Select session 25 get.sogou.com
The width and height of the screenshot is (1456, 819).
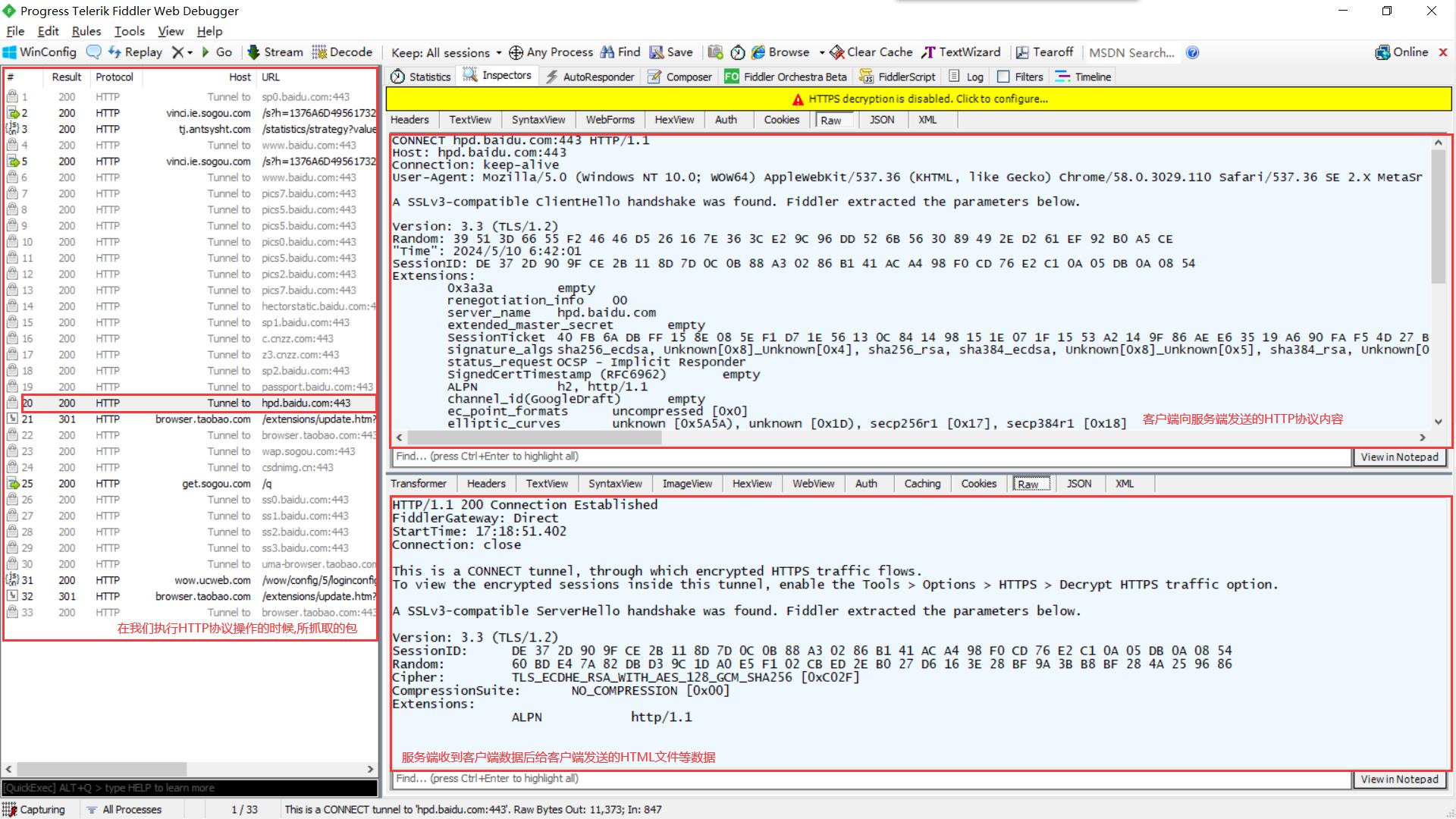click(x=191, y=484)
